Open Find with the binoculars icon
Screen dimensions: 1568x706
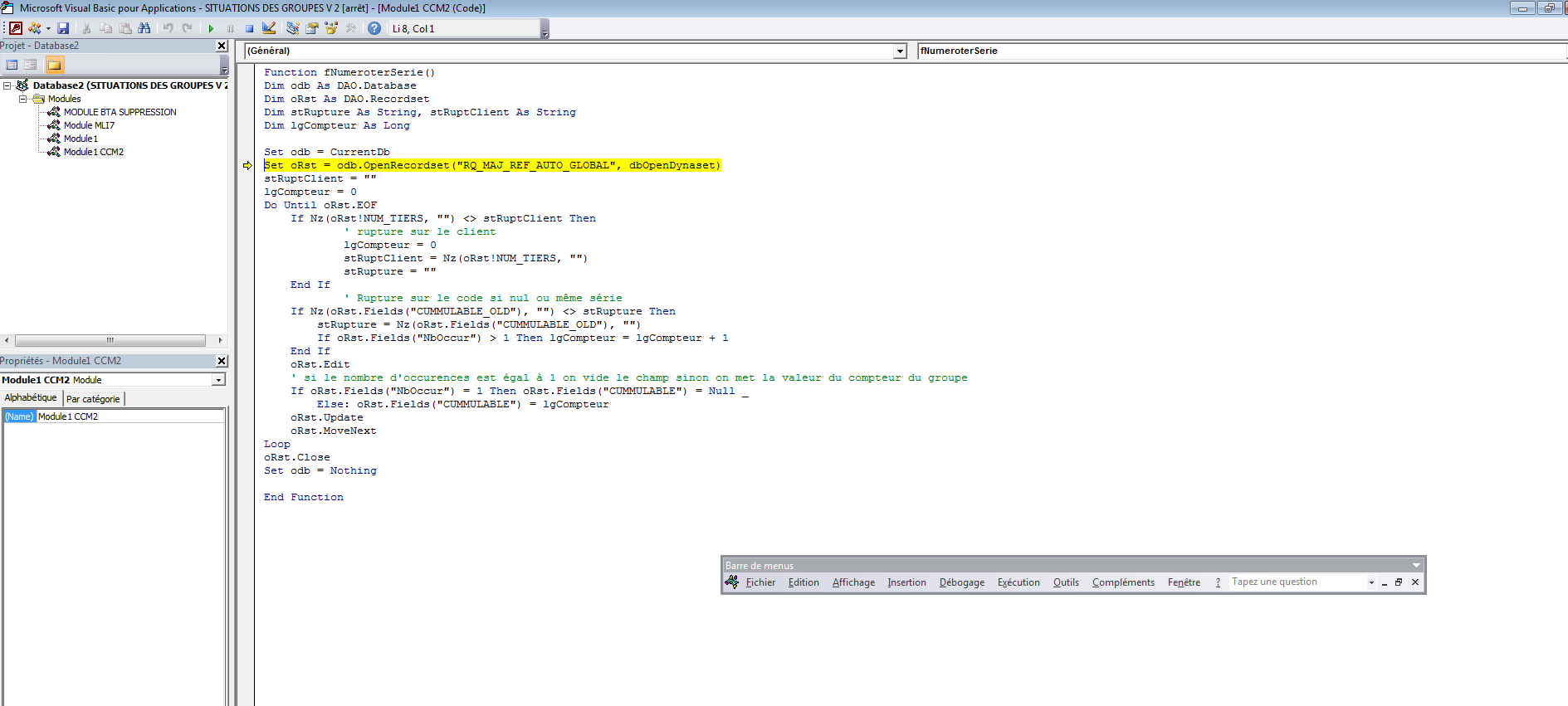coord(144,28)
